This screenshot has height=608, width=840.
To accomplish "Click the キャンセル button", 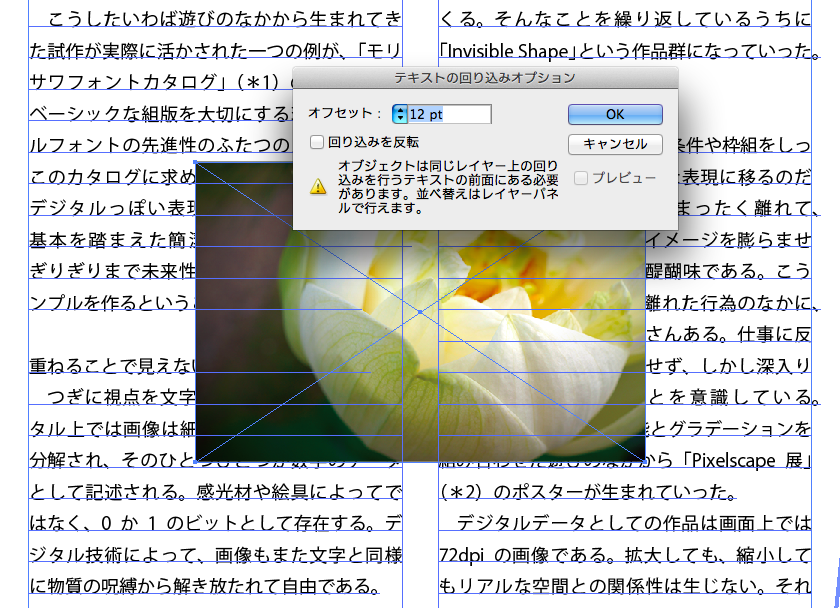I will point(615,144).
